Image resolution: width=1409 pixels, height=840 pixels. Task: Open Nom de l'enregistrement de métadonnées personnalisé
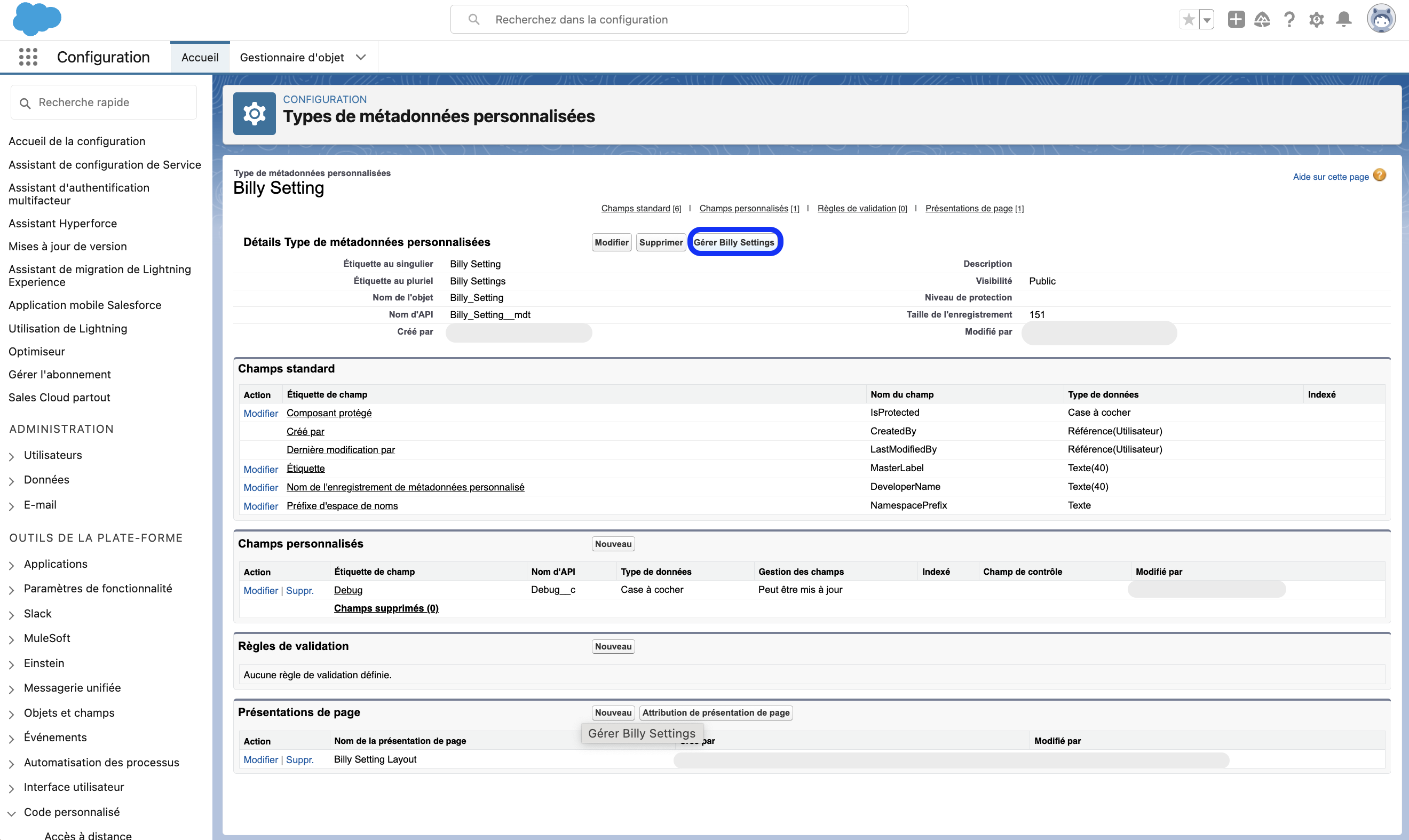coord(405,487)
